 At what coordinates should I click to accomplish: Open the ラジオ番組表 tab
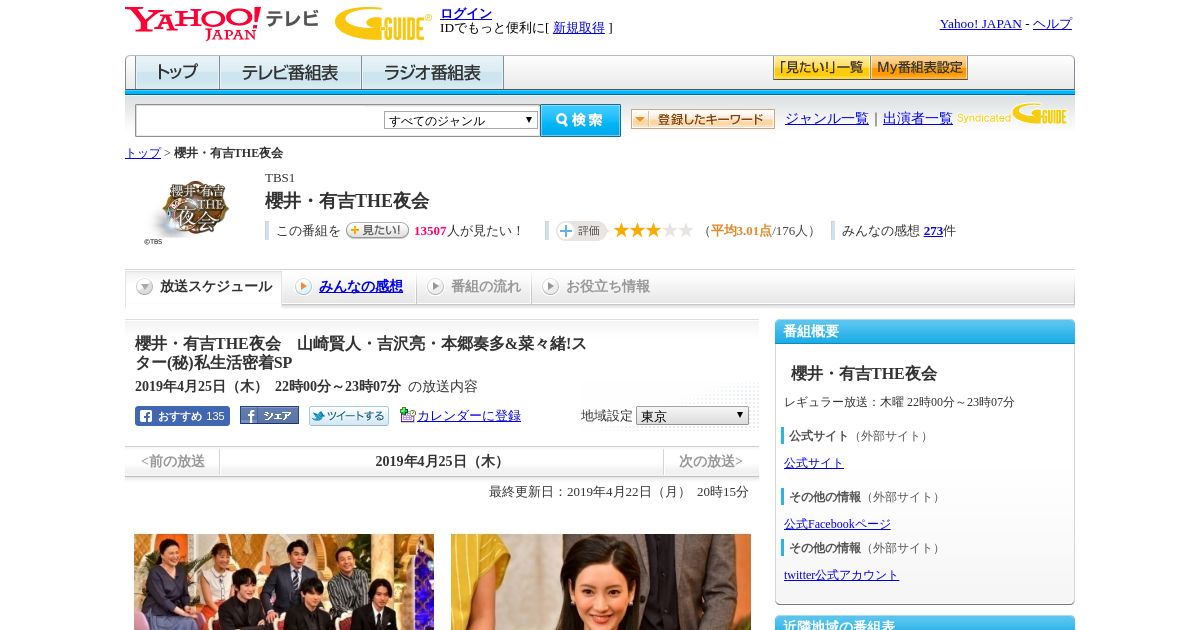pyautogui.click(x=432, y=73)
